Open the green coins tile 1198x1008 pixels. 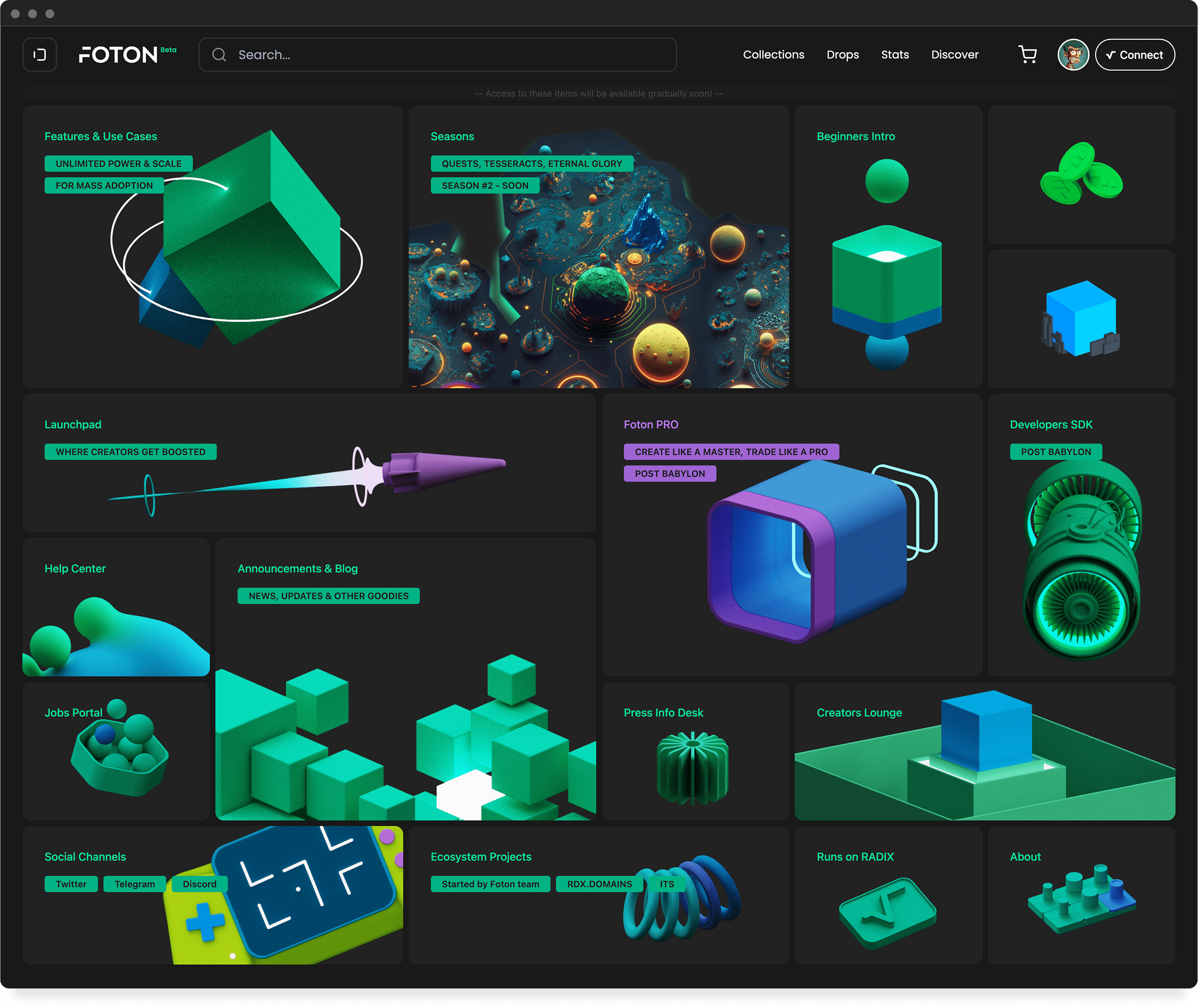tap(1081, 174)
